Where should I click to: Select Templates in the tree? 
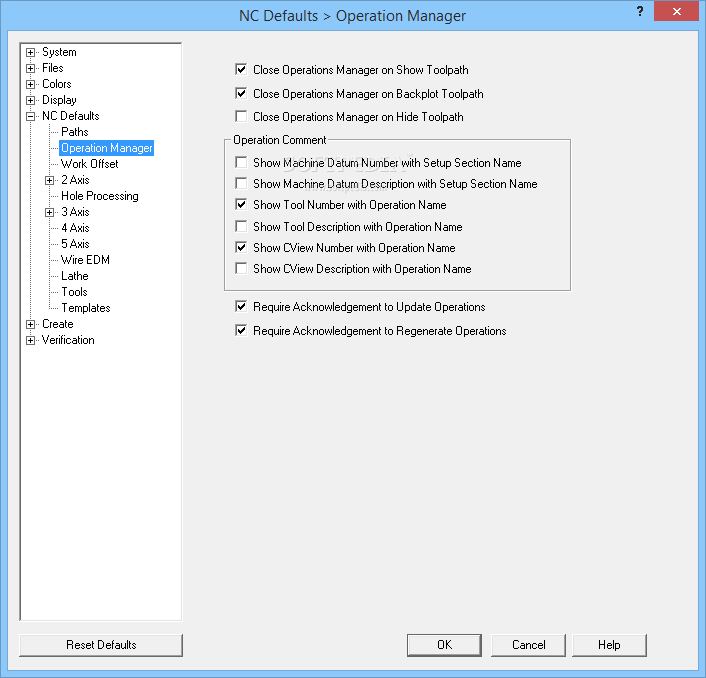point(86,308)
